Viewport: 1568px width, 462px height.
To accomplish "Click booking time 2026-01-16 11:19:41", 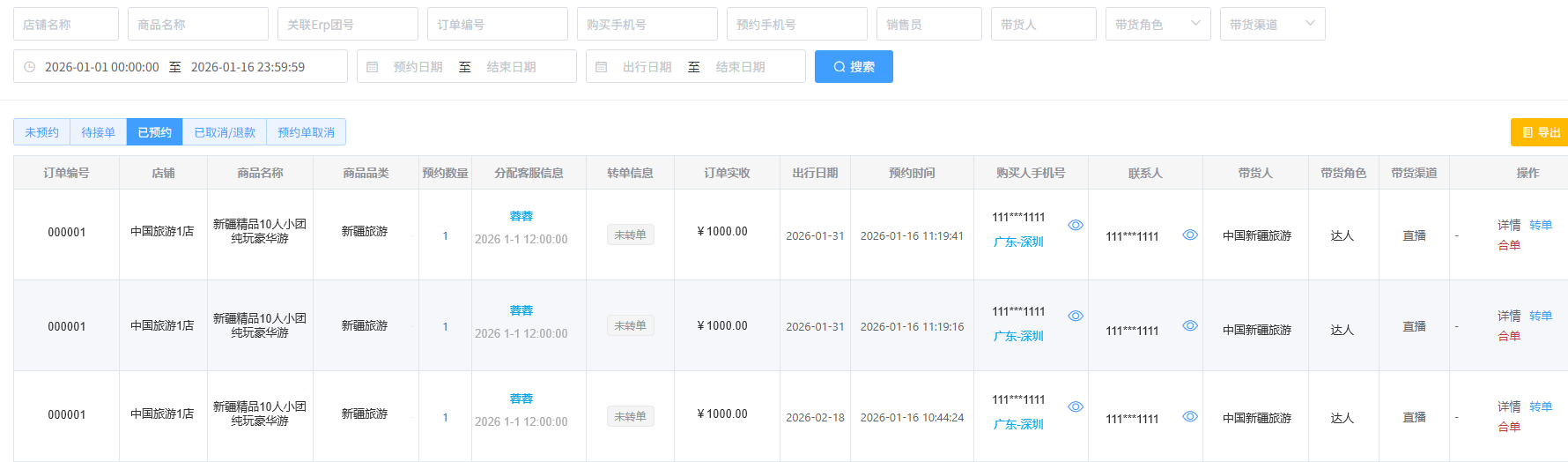I will click(912, 236).
